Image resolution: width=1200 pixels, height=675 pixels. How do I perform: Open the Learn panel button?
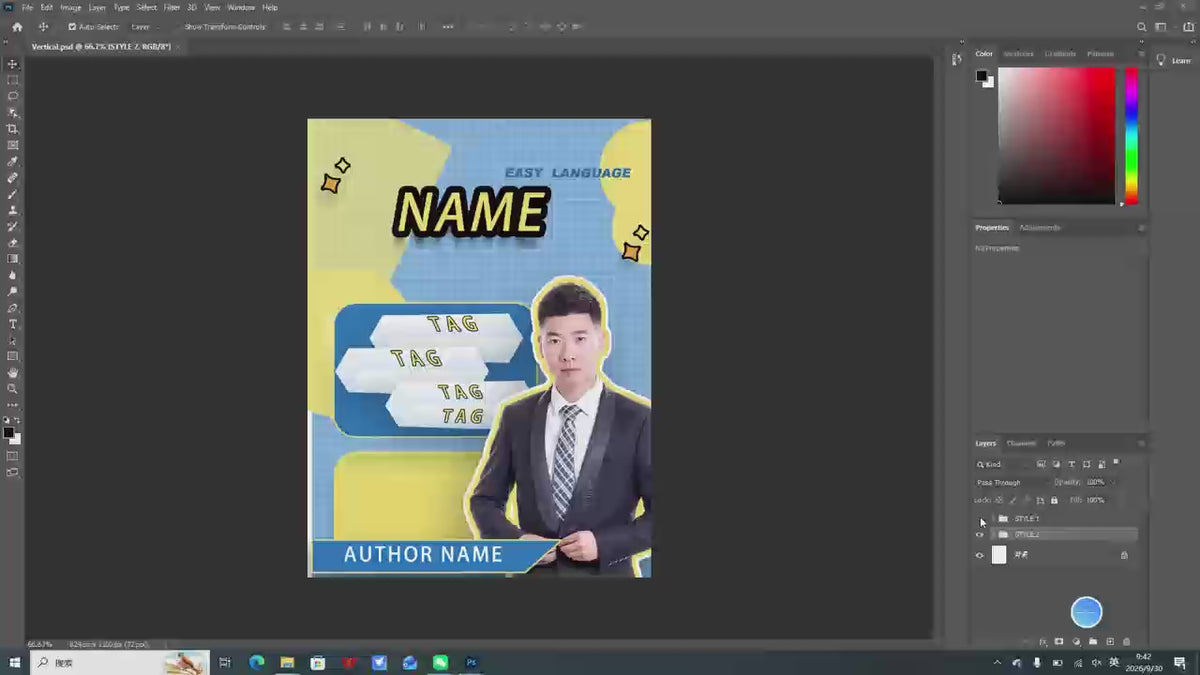1175,60
